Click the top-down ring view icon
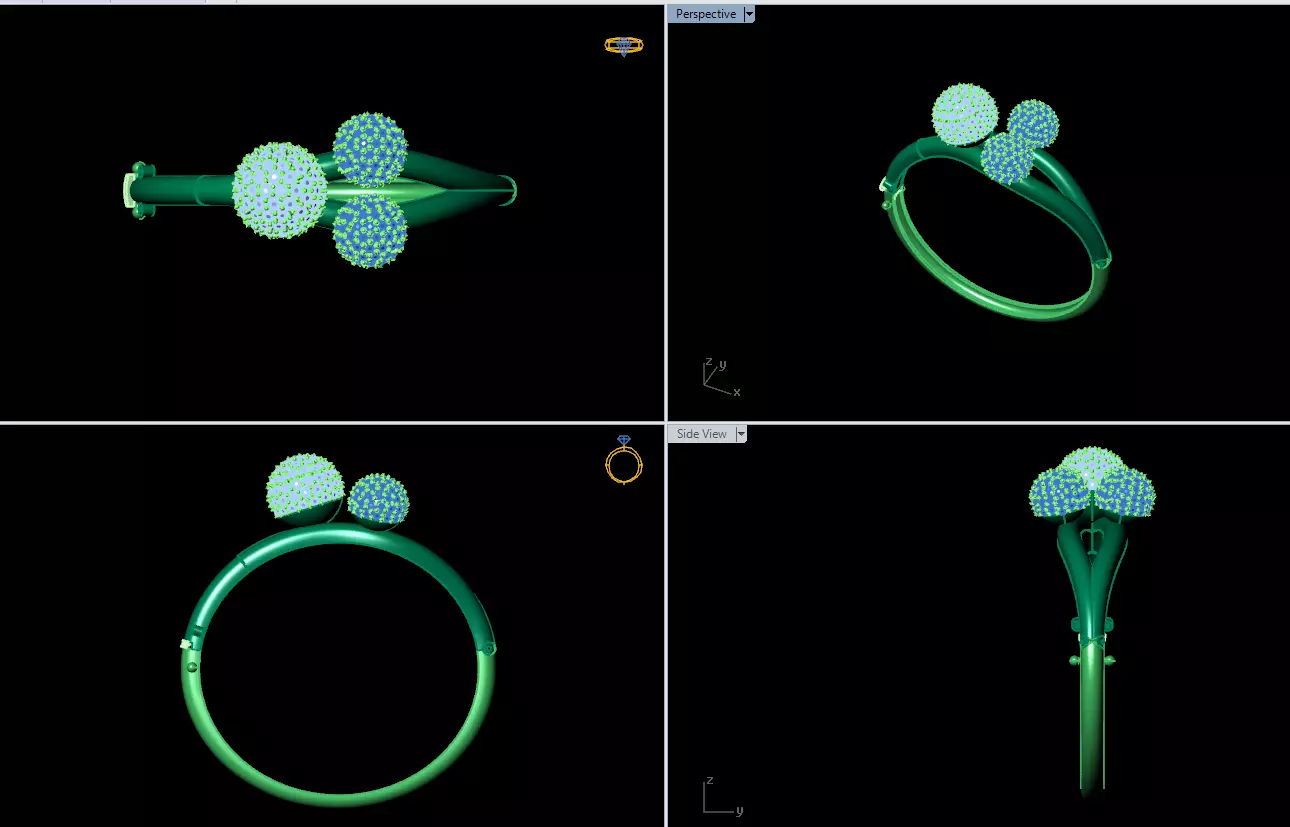 point(624,45)
